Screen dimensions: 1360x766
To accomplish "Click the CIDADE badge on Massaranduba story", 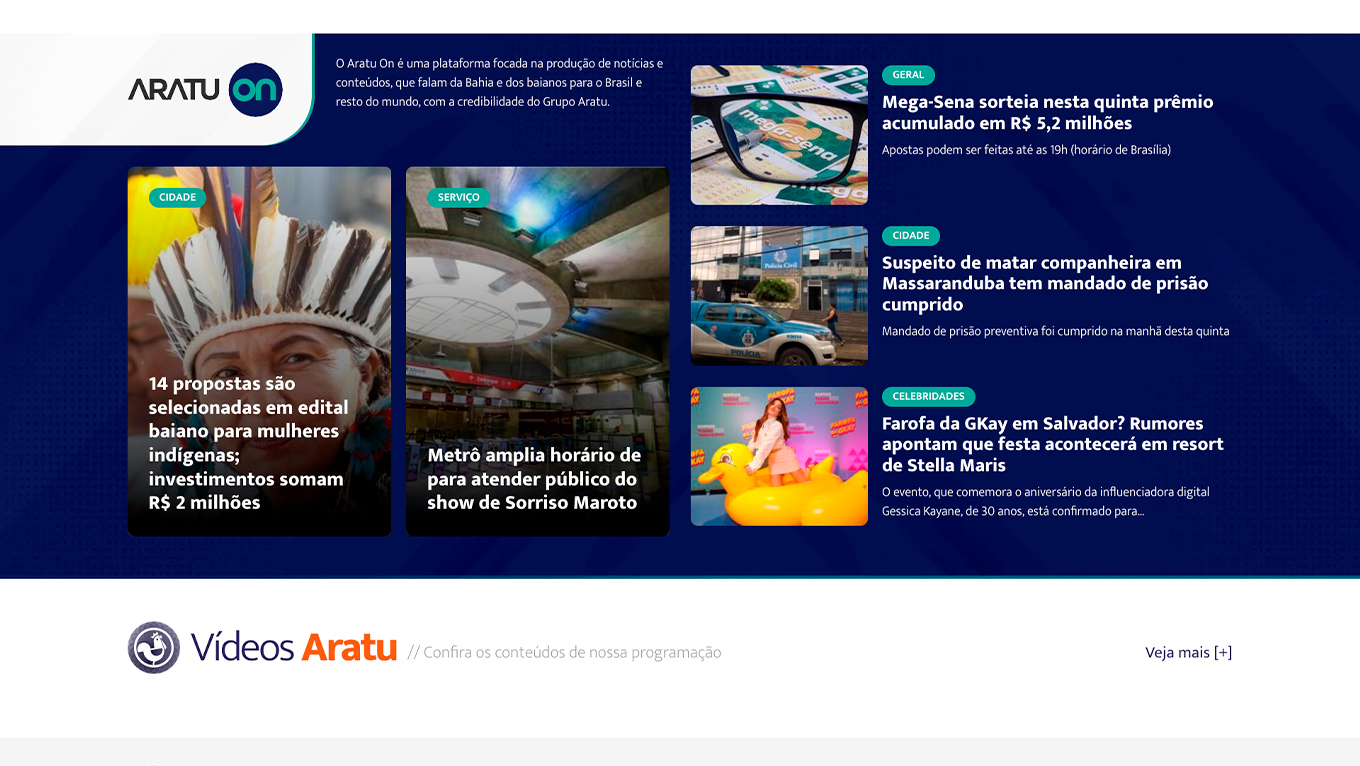I will click(x=909, y=236).
